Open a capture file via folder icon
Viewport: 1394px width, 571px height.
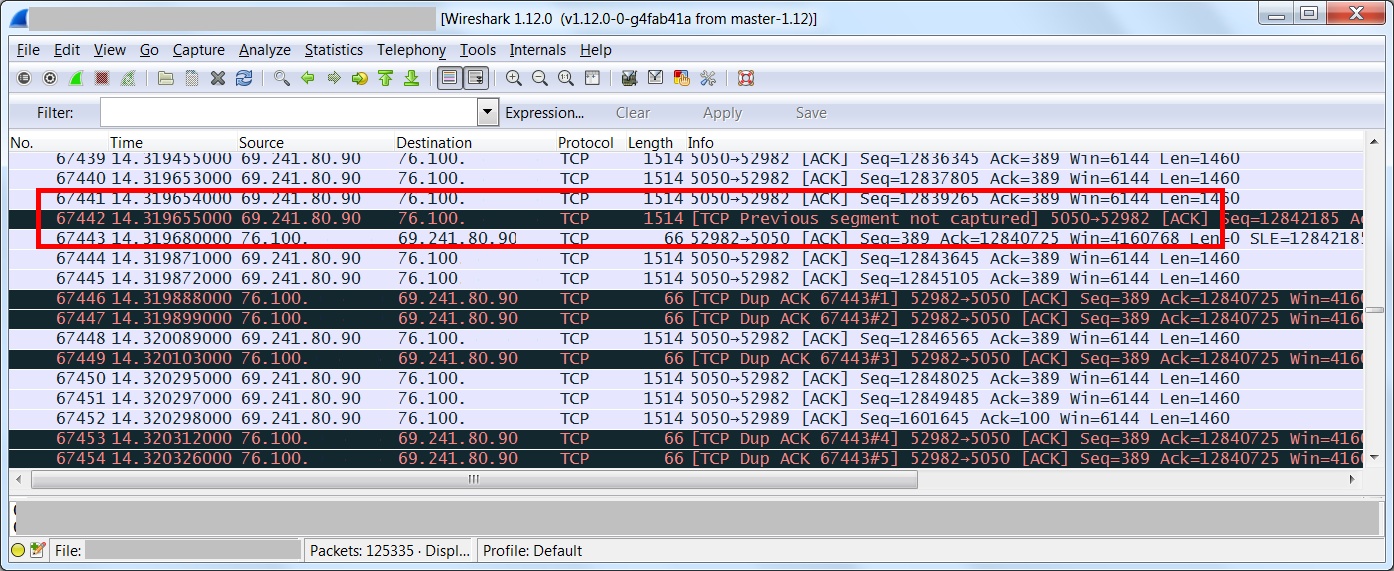(x=166, y=78)
